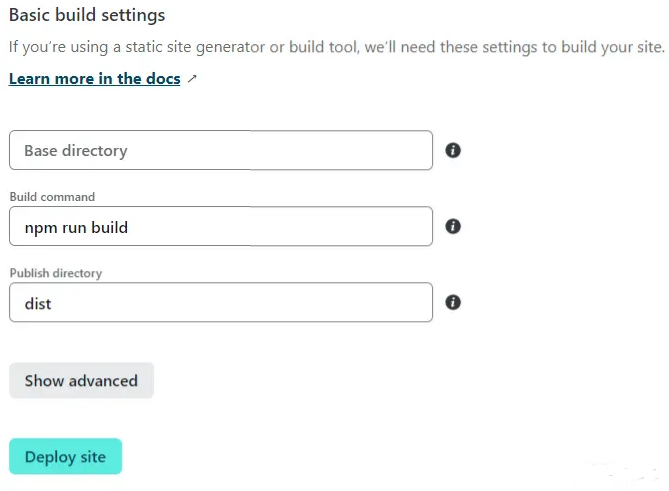This screenshot has width=669, height=491.
Task: Open the info tooltip for Build command
Action: pyautogui.click(x=453, y=226)
